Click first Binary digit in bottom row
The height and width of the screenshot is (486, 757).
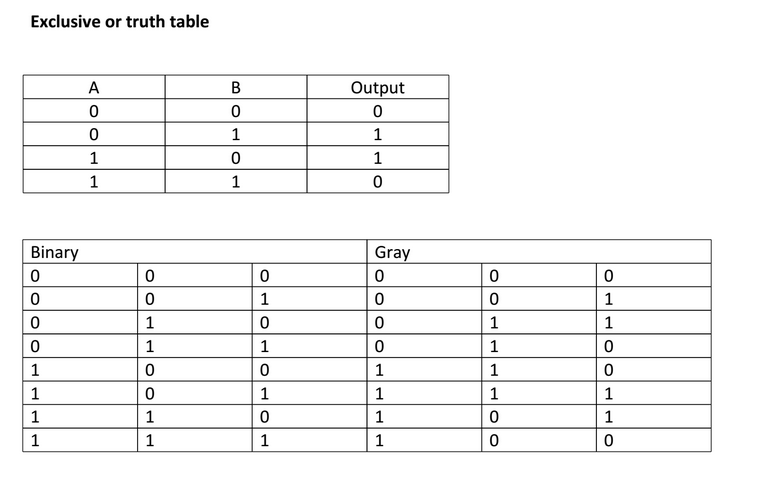[36, 441]
